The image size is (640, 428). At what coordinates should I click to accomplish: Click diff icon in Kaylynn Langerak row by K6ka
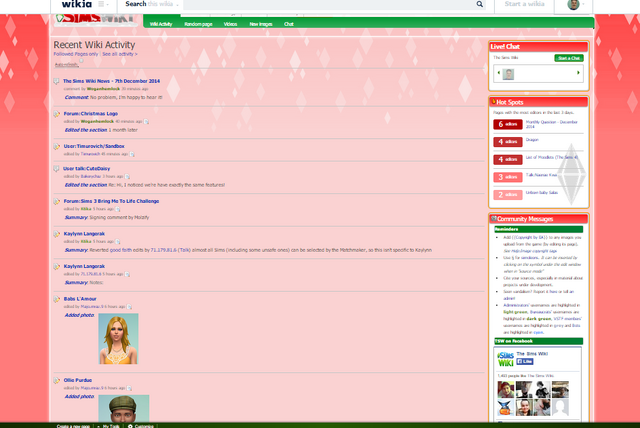coord(118,242)
